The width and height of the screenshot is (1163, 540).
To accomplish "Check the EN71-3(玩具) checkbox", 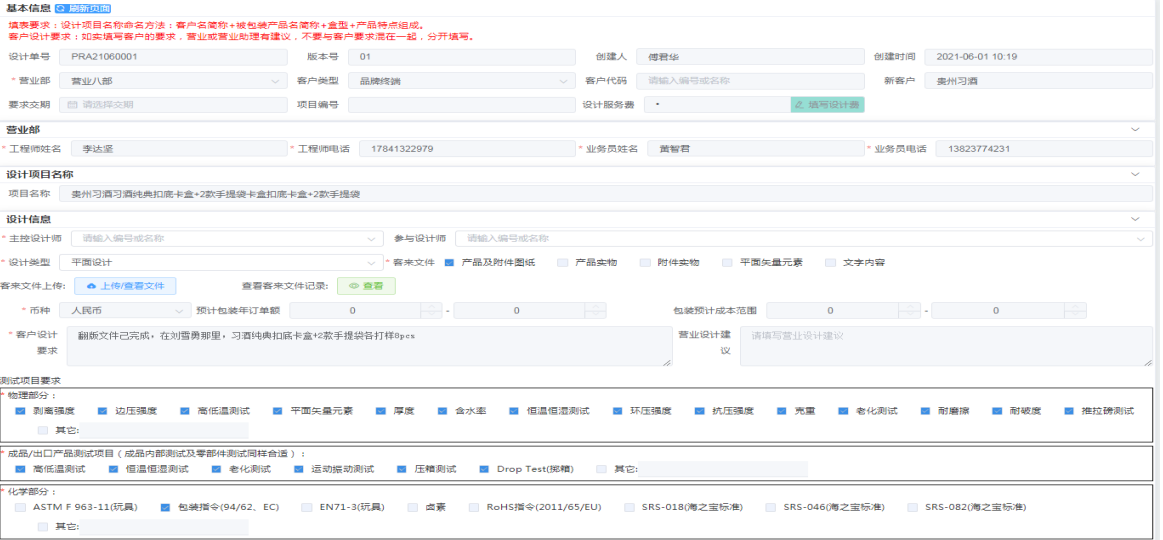I will coord(306,507).
